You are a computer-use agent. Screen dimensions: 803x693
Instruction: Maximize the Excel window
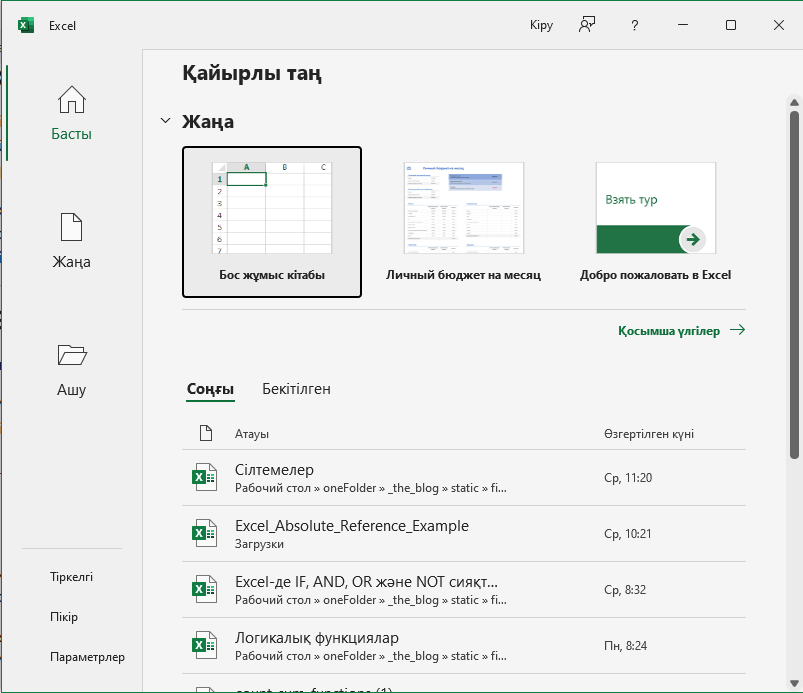click(x=731, y=25)
